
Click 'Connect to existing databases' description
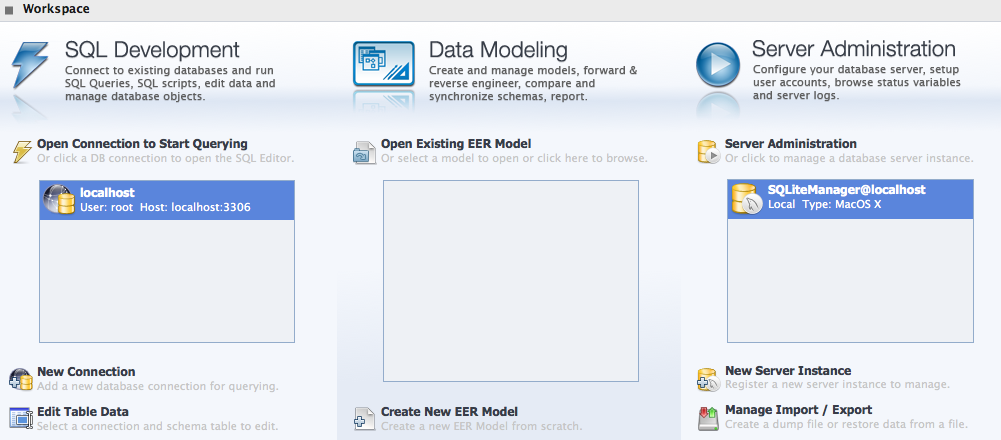click(170, 84)
